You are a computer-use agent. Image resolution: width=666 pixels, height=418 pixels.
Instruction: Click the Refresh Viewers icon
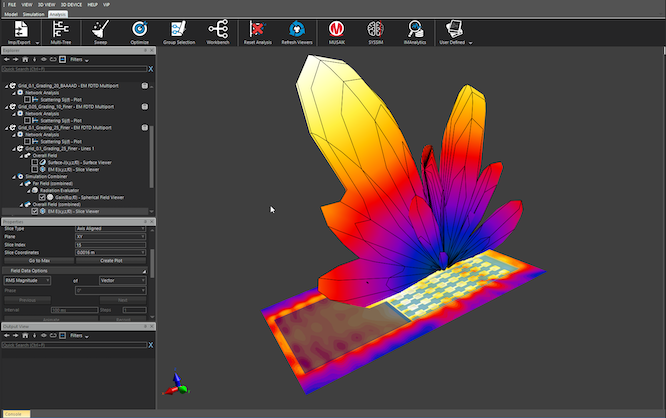pos(298,33)
